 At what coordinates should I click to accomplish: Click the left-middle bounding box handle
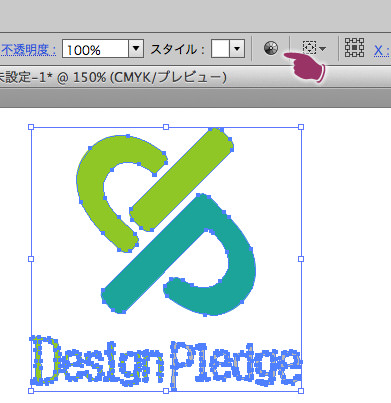click(x=31, y=259)
